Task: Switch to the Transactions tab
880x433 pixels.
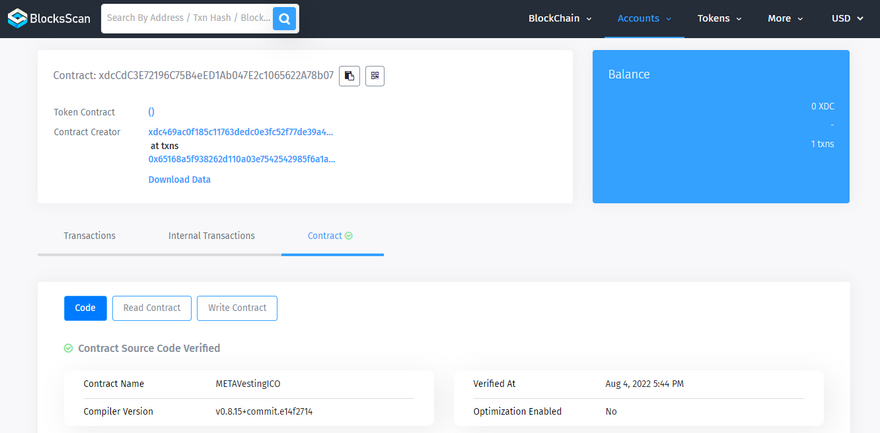Action: tap(89, 236)
